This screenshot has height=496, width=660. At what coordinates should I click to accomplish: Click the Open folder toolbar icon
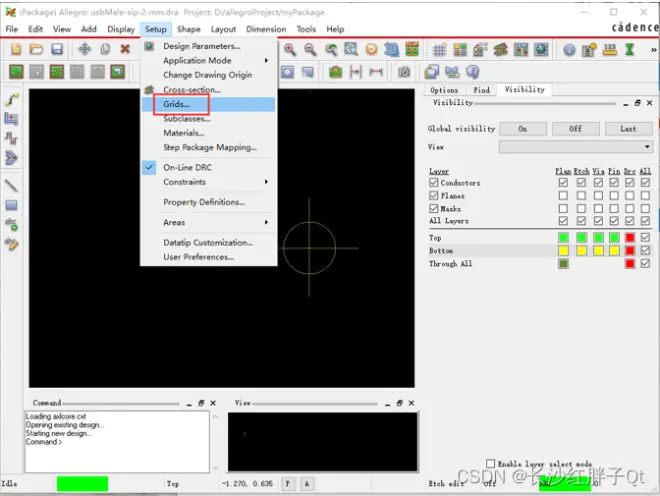(36, 49)
